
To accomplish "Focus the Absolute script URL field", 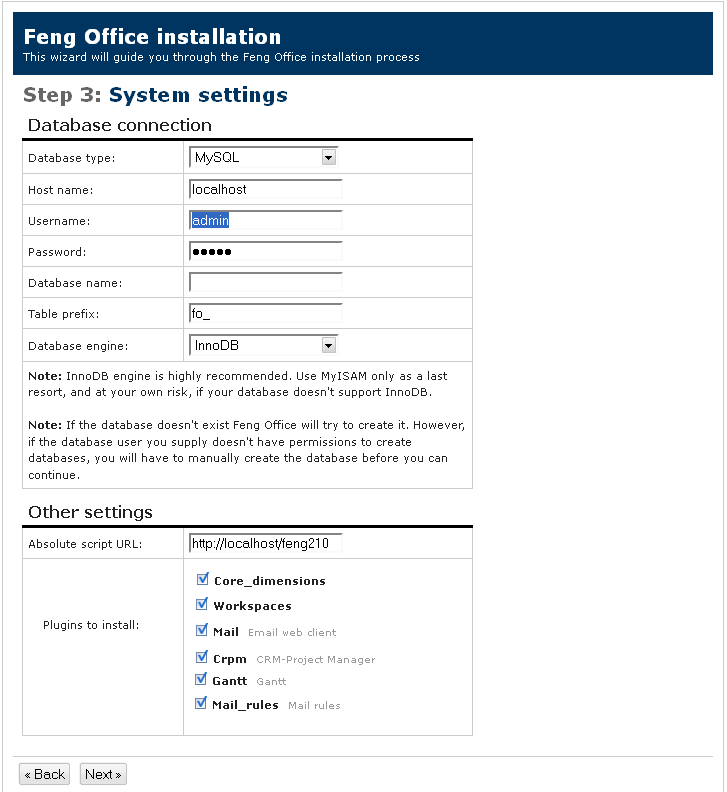I will point(265,544).
